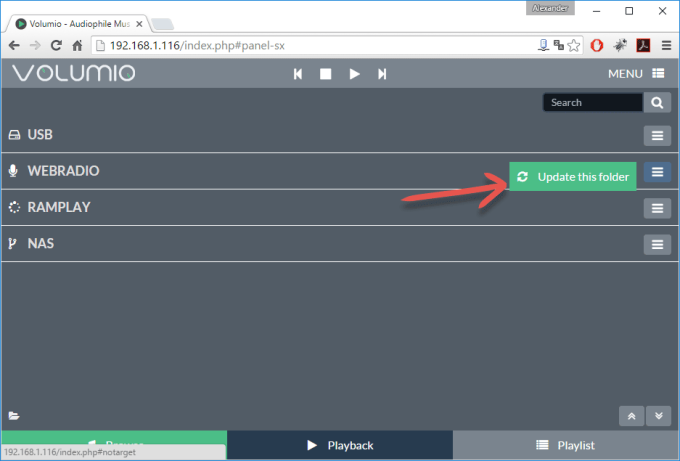Bookmark this page with the star
The width and height of the screenshot is (680, 461).
[x=574, y=45]
